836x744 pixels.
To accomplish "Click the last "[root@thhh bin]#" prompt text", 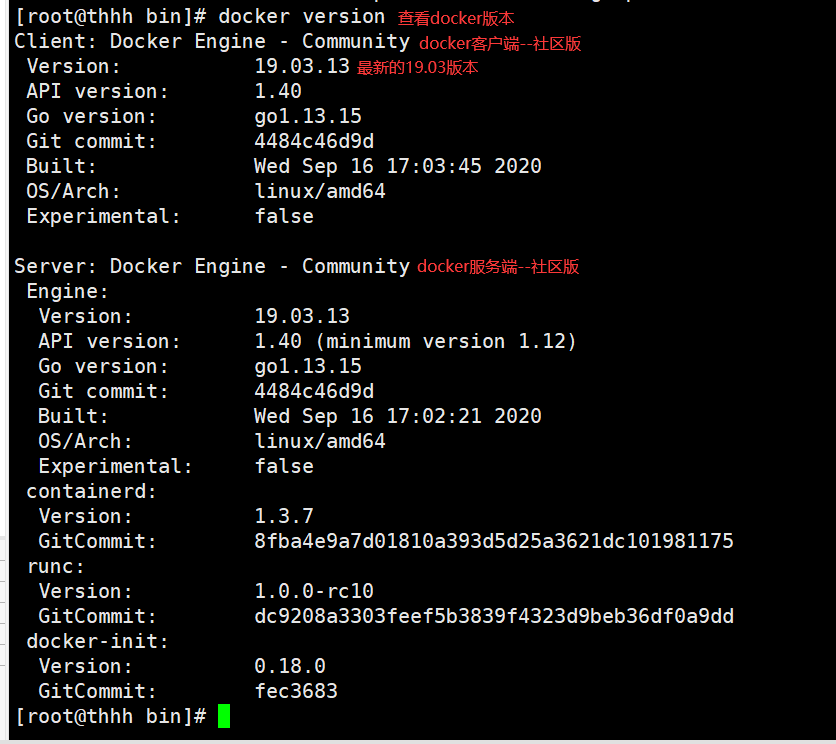I will click(x=110, y=716).
